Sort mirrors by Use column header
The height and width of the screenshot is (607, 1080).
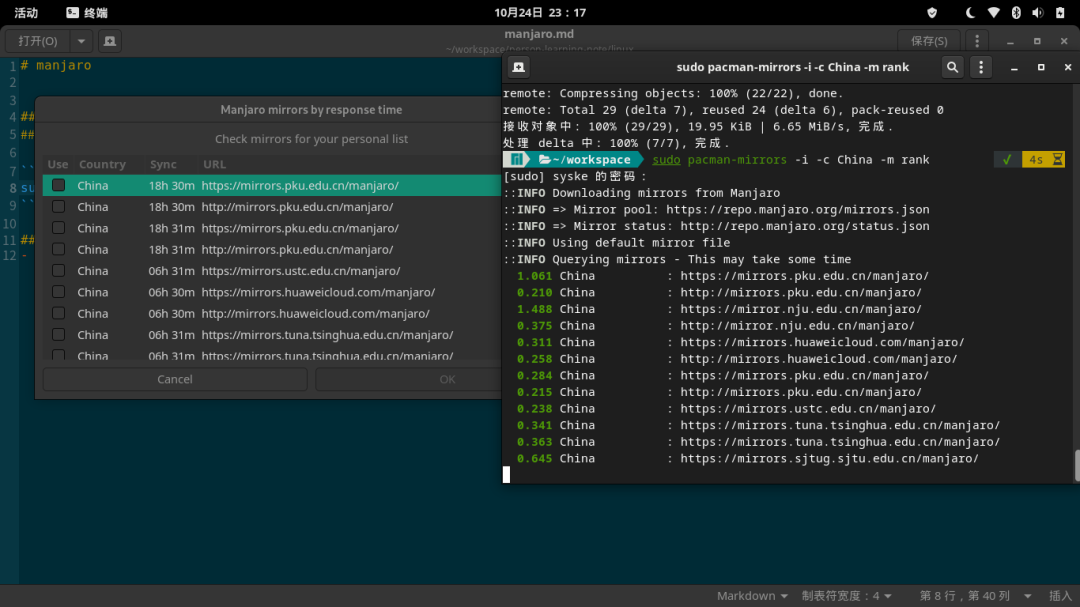coord(58,164)
